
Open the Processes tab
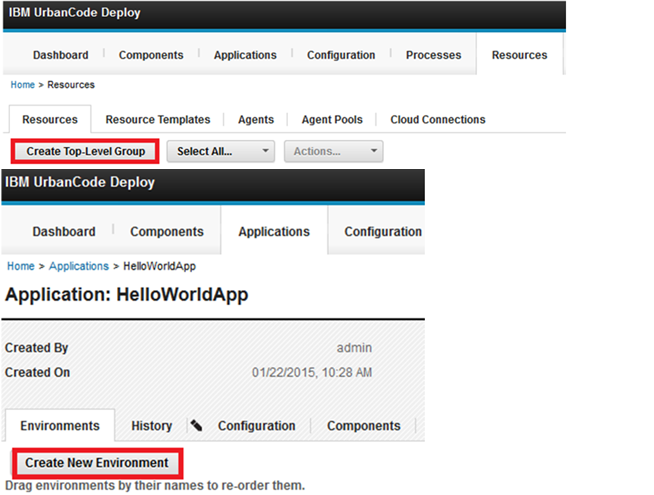click(x=433, y=55)
